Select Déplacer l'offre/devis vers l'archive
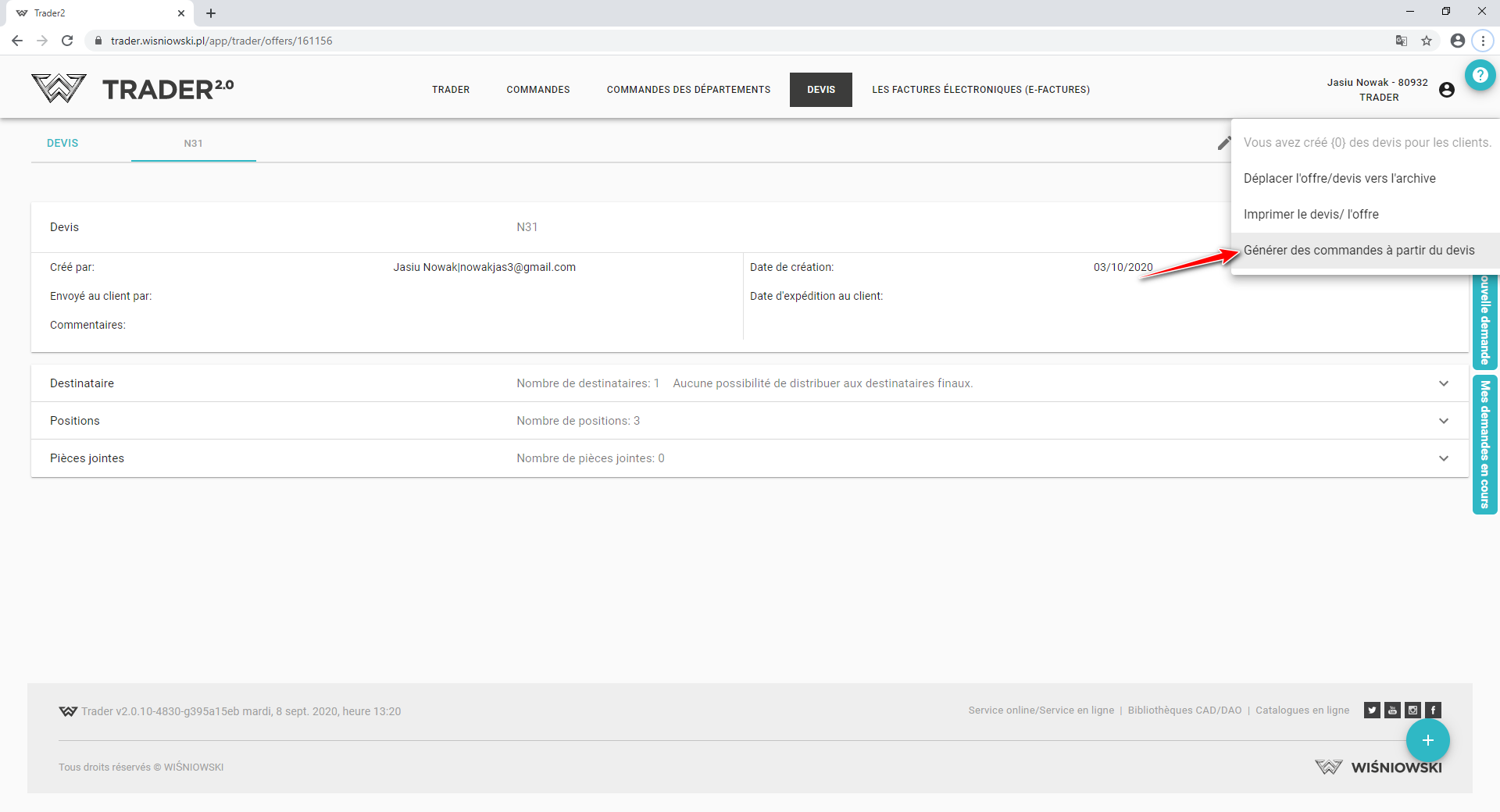Viewport: 1500px width, 812px height. click(x=1339, y=178)
